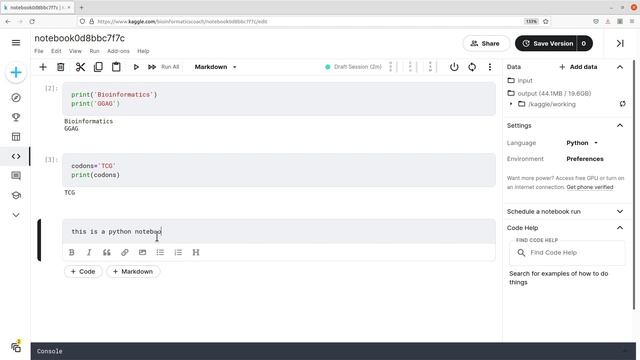Apply Bold formatting in markdown cell

pyautogui.click(x=72, y=252)
